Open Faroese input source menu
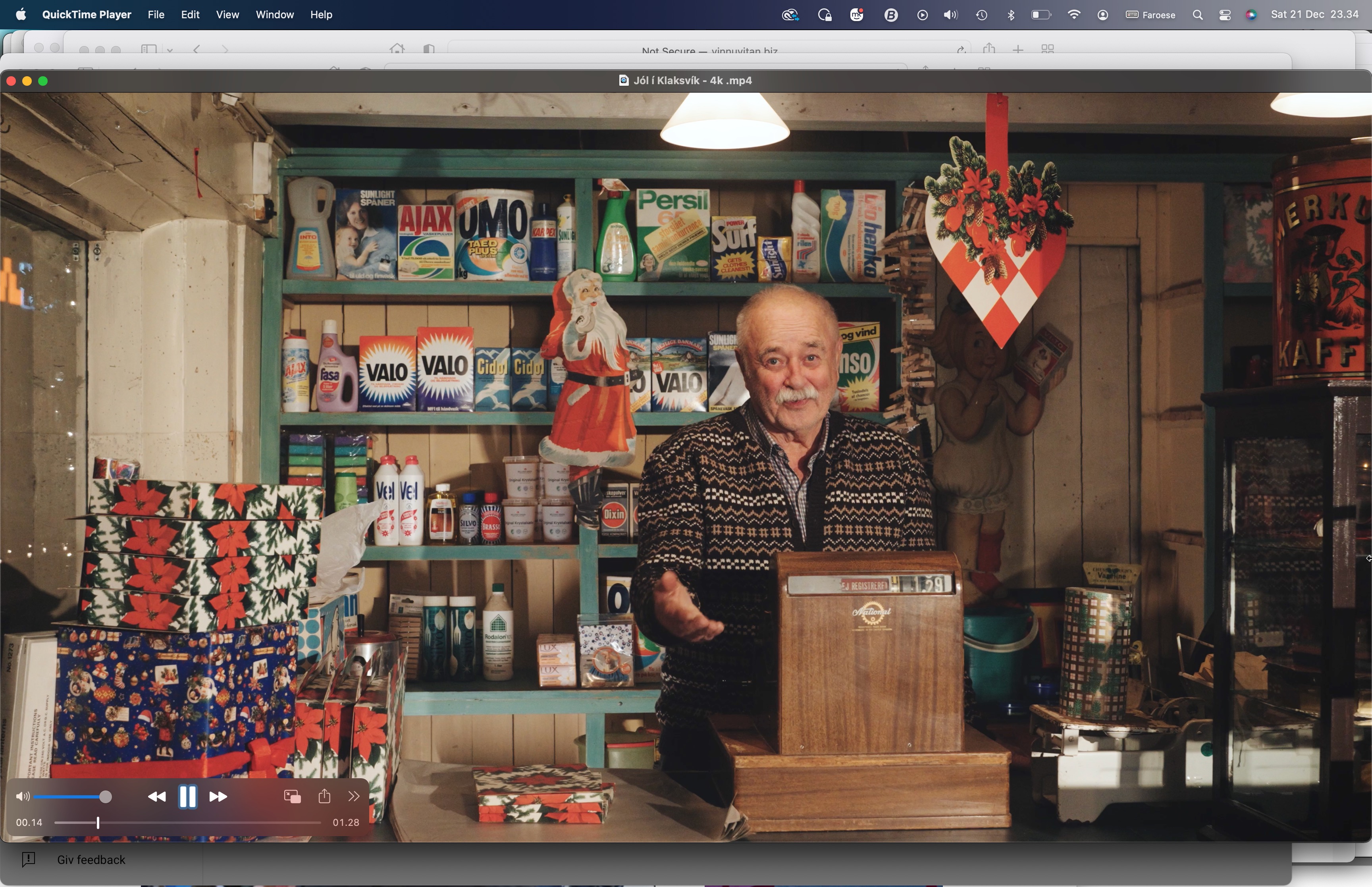 click(1150, 15)
